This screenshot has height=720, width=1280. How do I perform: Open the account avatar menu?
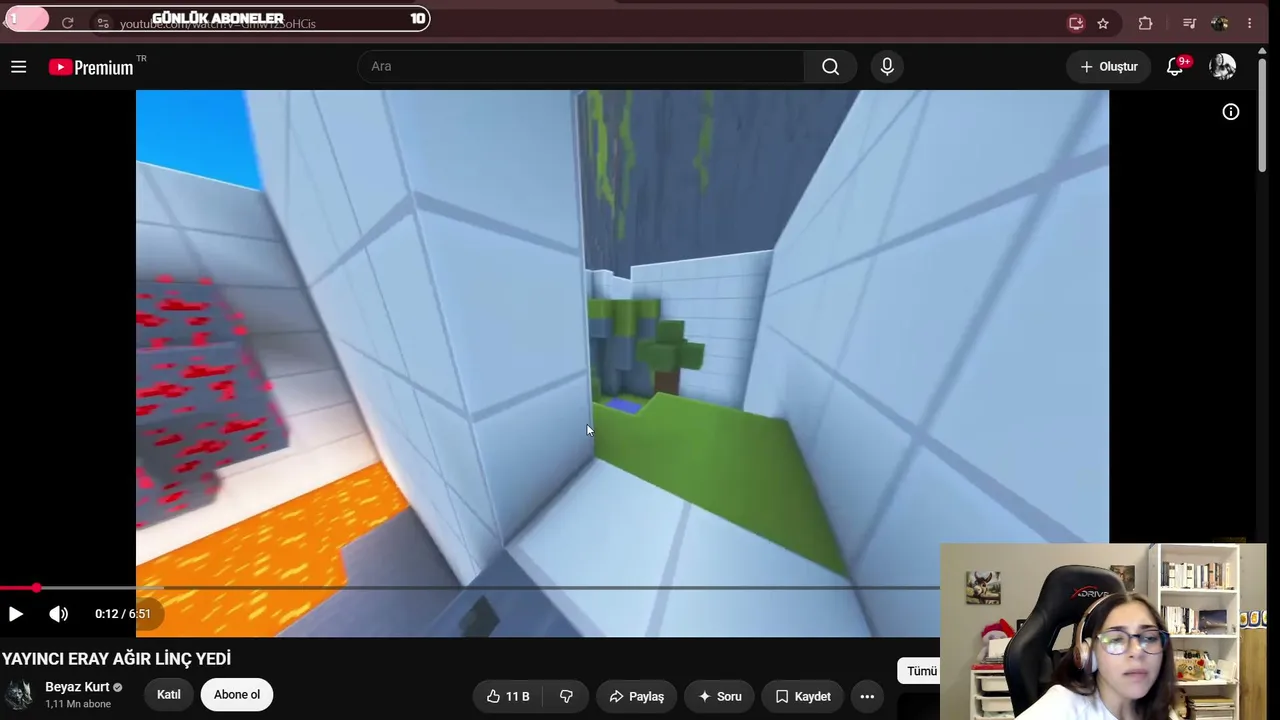pyautogui.click(x=1222, y=67)
